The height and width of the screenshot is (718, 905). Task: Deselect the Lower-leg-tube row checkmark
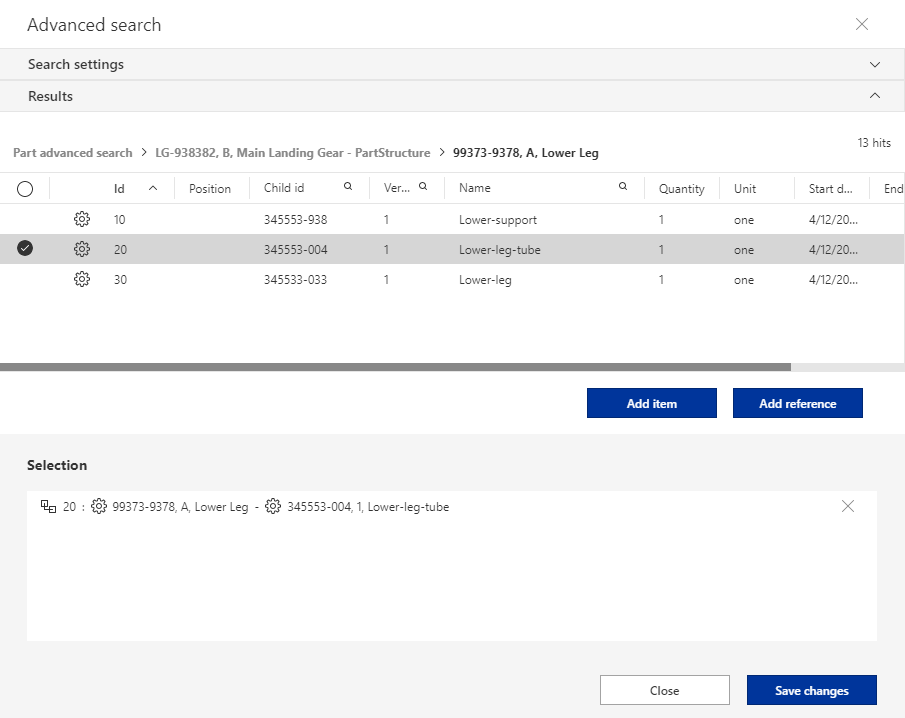(x=25, y=249)
